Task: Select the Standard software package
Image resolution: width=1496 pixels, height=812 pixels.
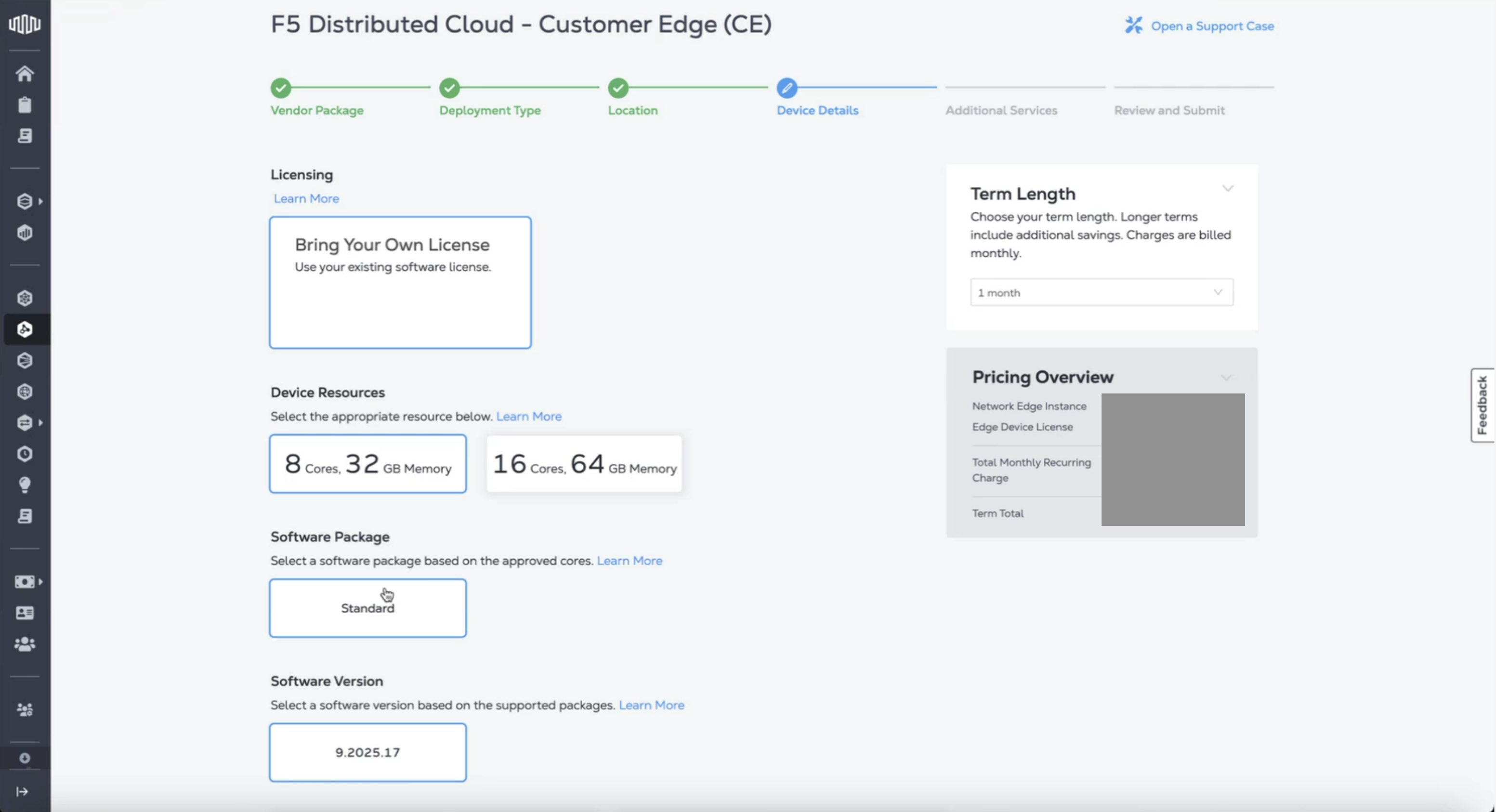Action: [x=367, y=607]
